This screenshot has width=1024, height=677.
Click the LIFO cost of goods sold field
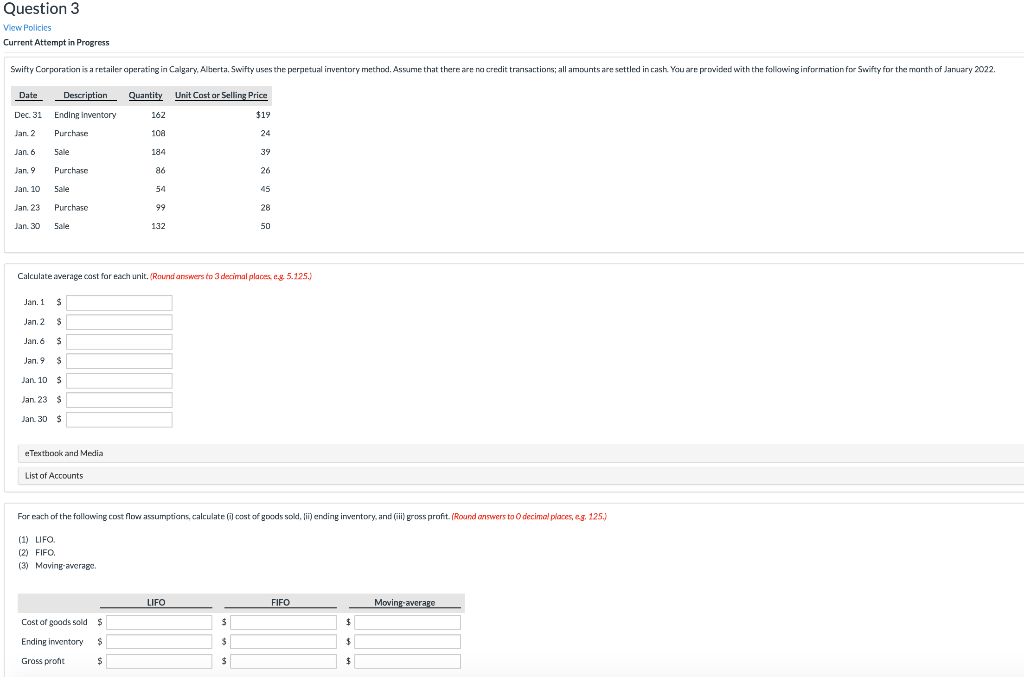pyautogui.click(x=158, y=621)
